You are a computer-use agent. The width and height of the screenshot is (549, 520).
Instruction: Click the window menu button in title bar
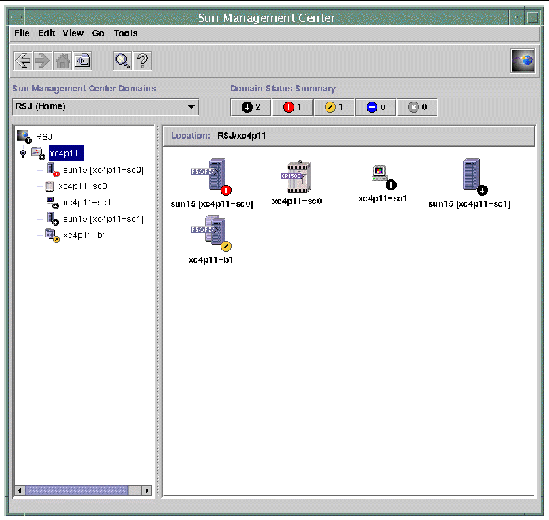pos(17,17)
